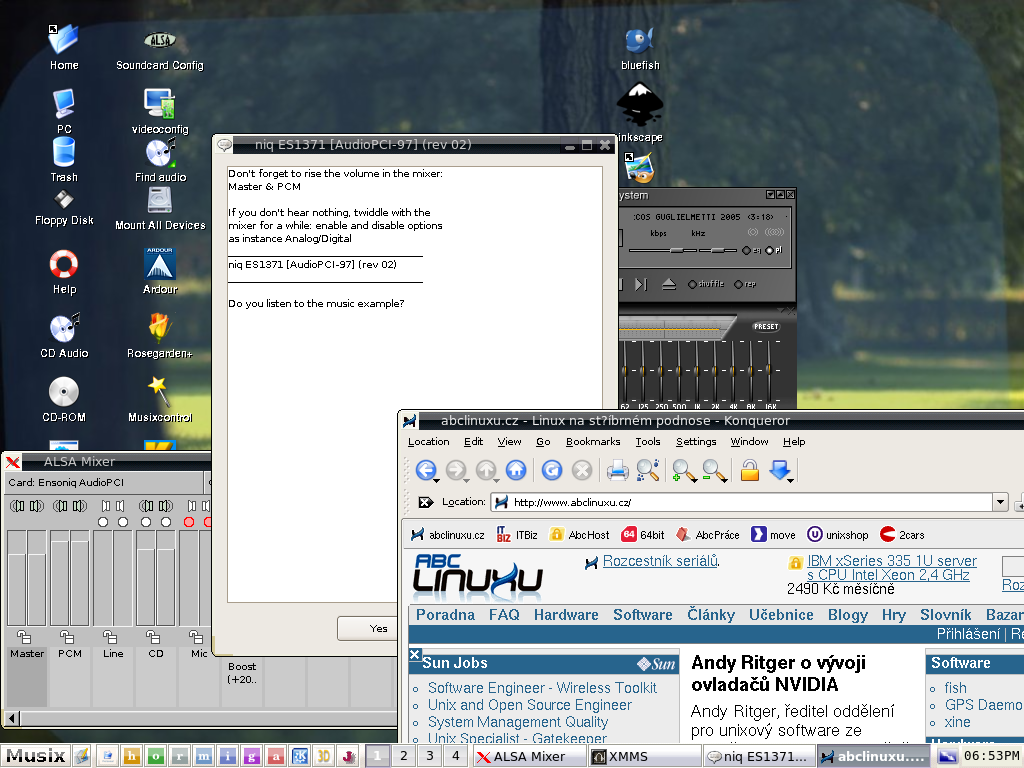
Task: Bring ALSA Mixer forward from the taskbar
Action: 530,756
